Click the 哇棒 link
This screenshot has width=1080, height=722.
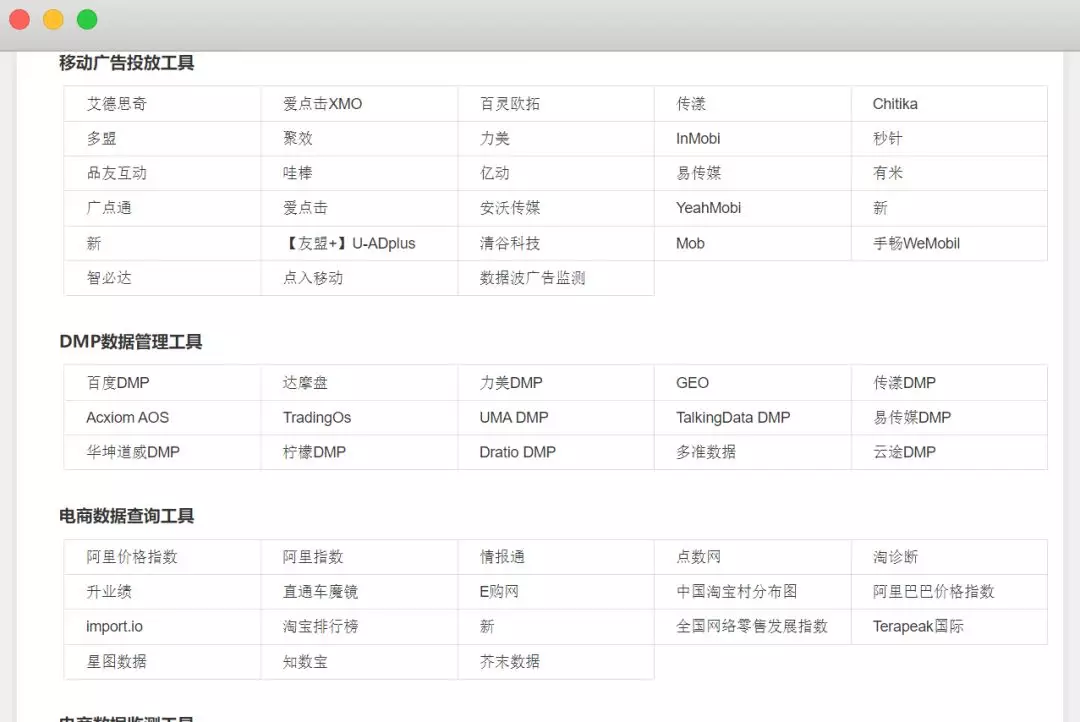pos(298,173)
